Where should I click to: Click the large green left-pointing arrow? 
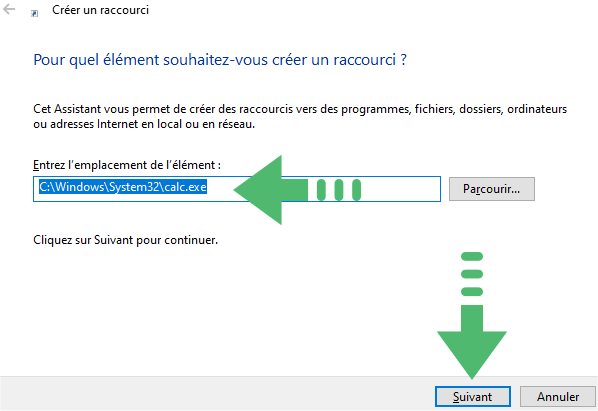point(271,190)
